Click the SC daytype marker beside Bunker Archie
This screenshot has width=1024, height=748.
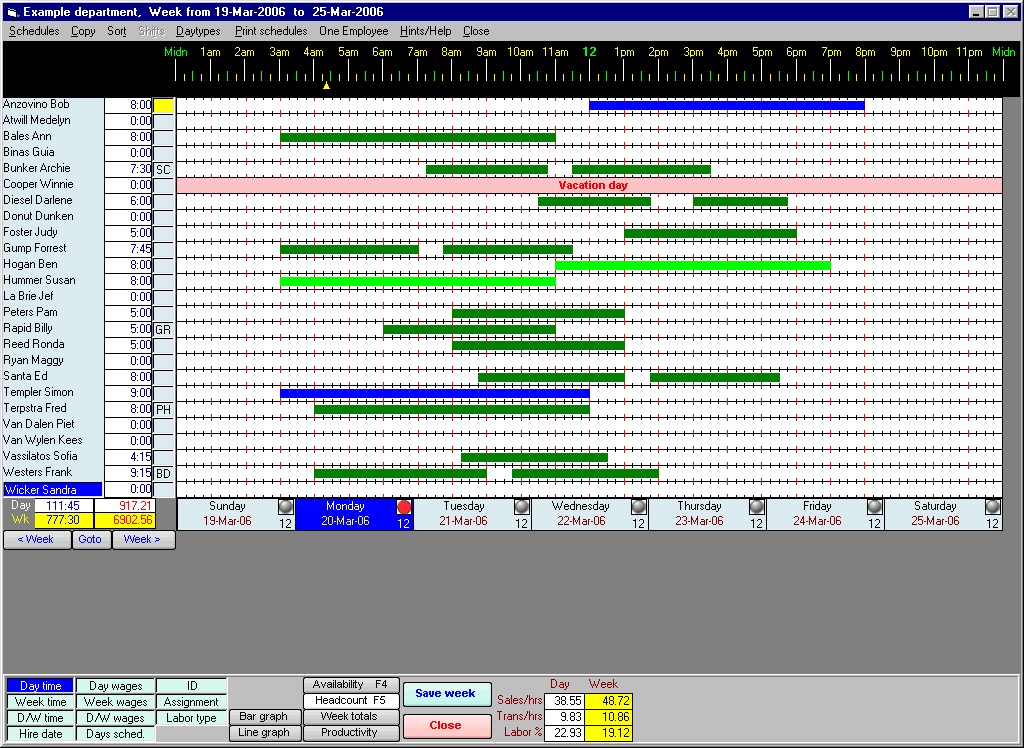[166, 170]
